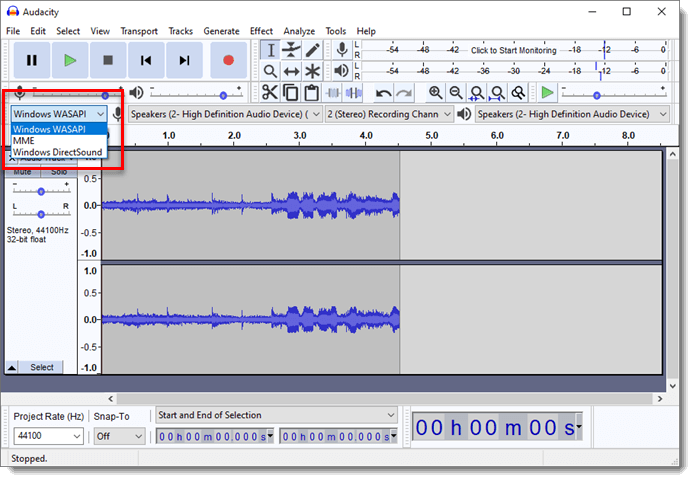This screenshot has height=482, width=695.
Task: Click the Undo arrow icon
Action: [x=383, y=93]
